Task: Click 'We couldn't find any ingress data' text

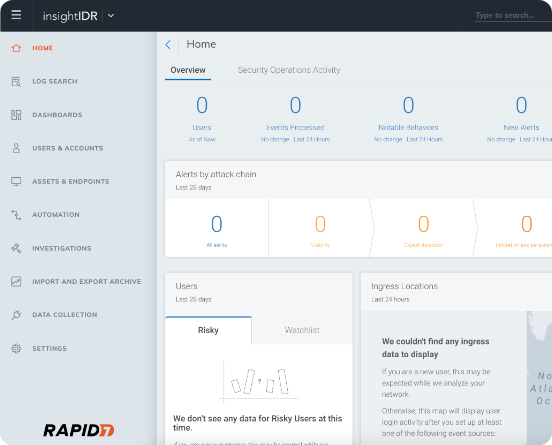Action: (435, 347)
